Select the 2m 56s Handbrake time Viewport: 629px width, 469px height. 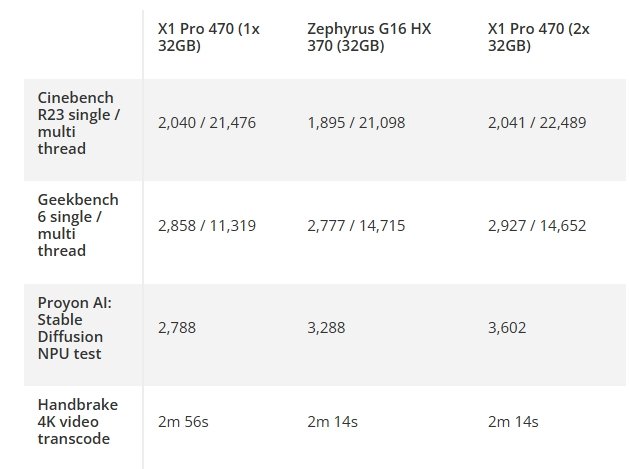[x=183, y=422]
